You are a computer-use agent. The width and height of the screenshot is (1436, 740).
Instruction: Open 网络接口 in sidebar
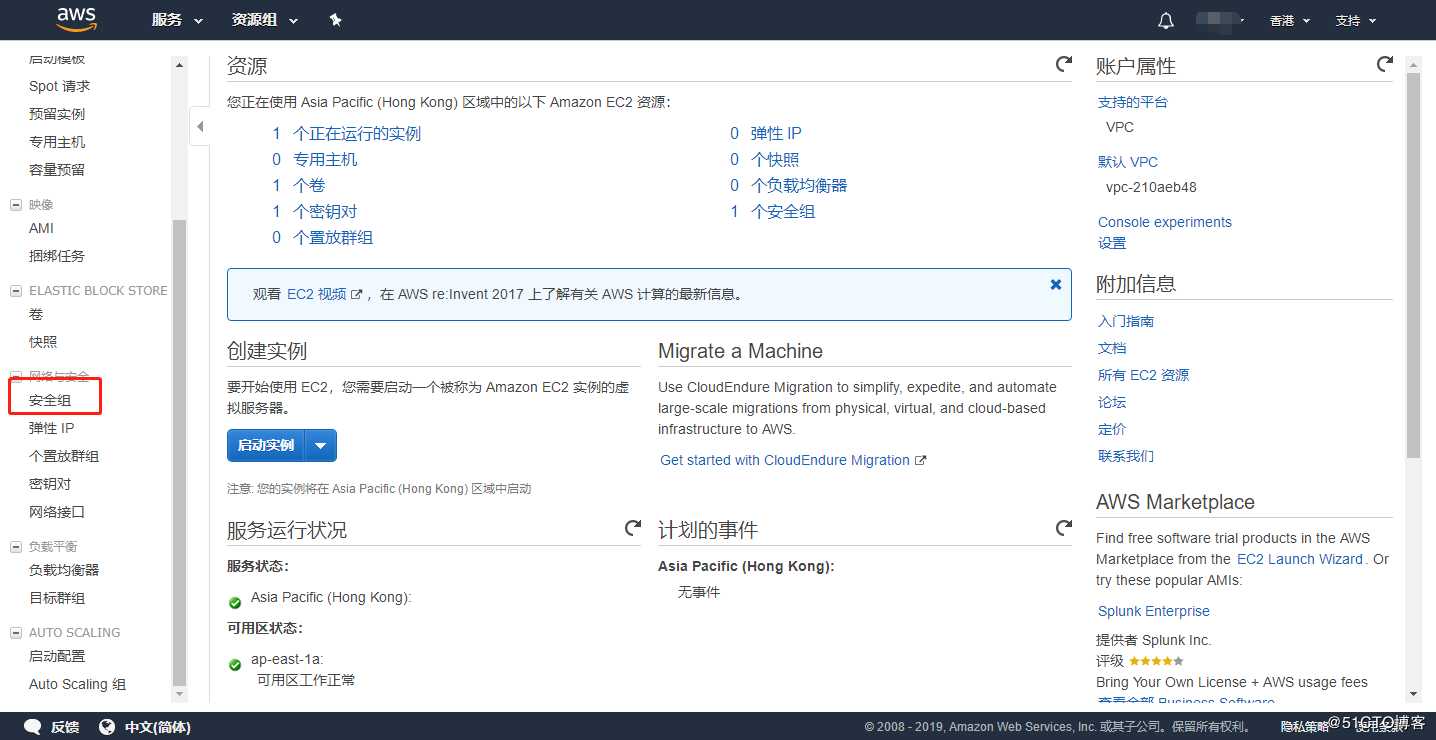click(x=57, y=512)
